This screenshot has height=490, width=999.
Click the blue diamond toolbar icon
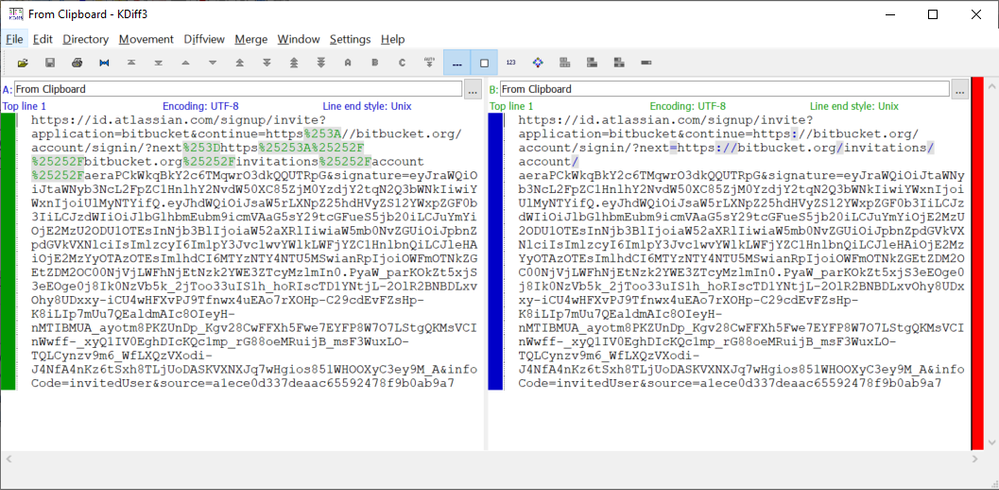click(x=538, y=63)
